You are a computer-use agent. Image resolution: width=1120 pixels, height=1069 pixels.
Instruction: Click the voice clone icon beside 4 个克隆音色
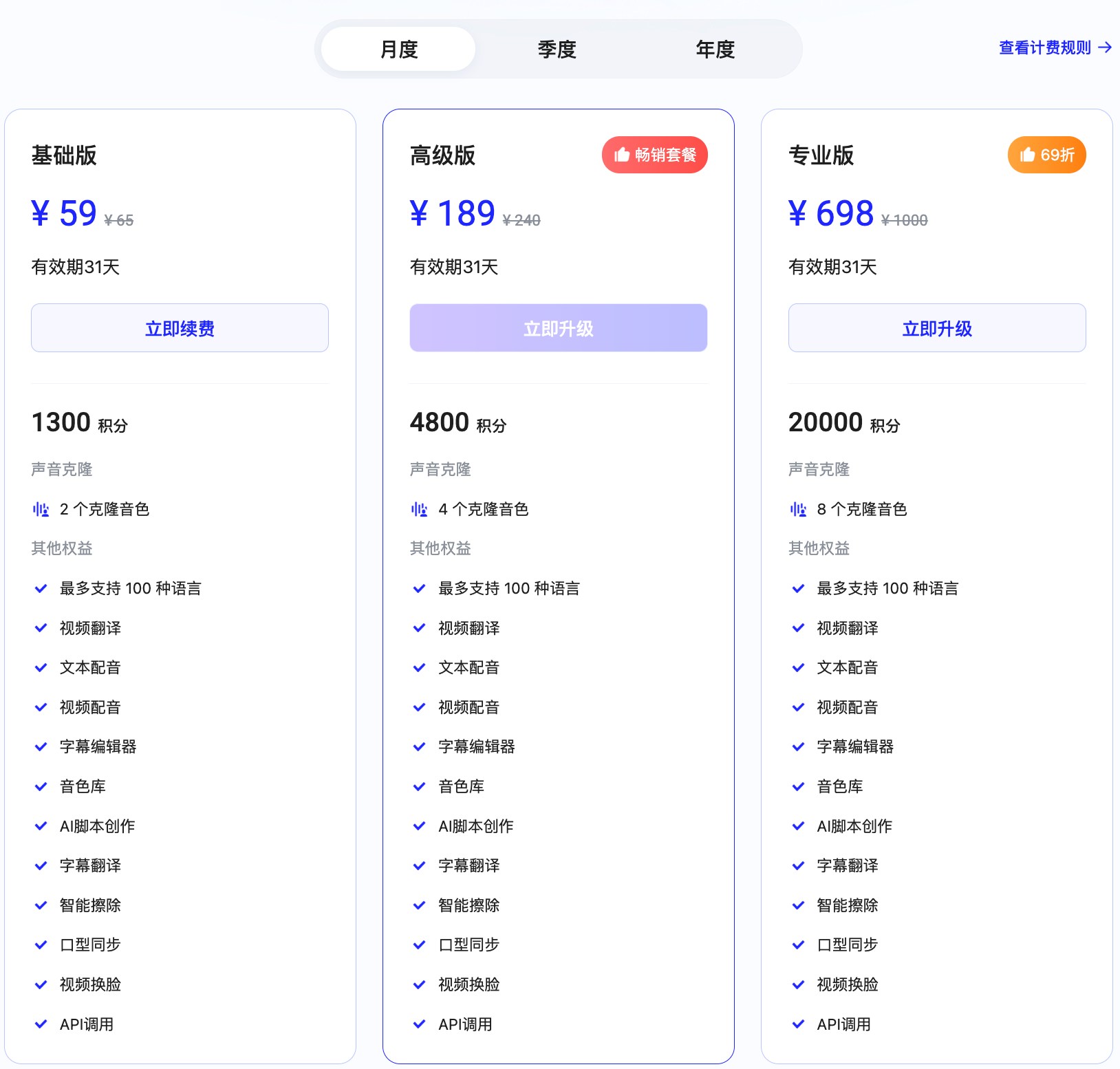click(x=419, y=510)
